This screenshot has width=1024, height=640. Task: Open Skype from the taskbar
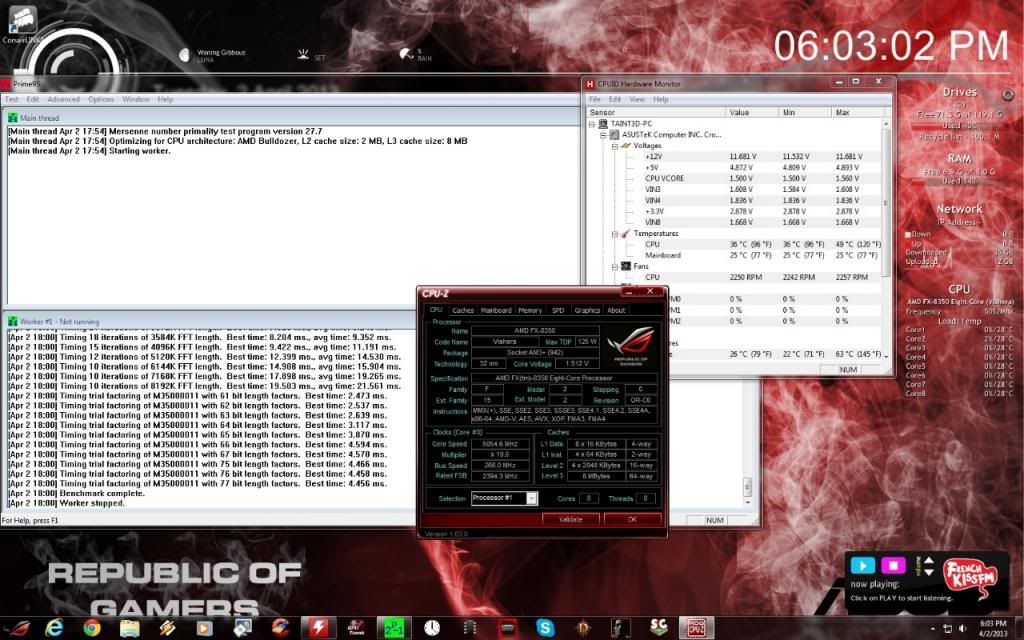point(545,627)
